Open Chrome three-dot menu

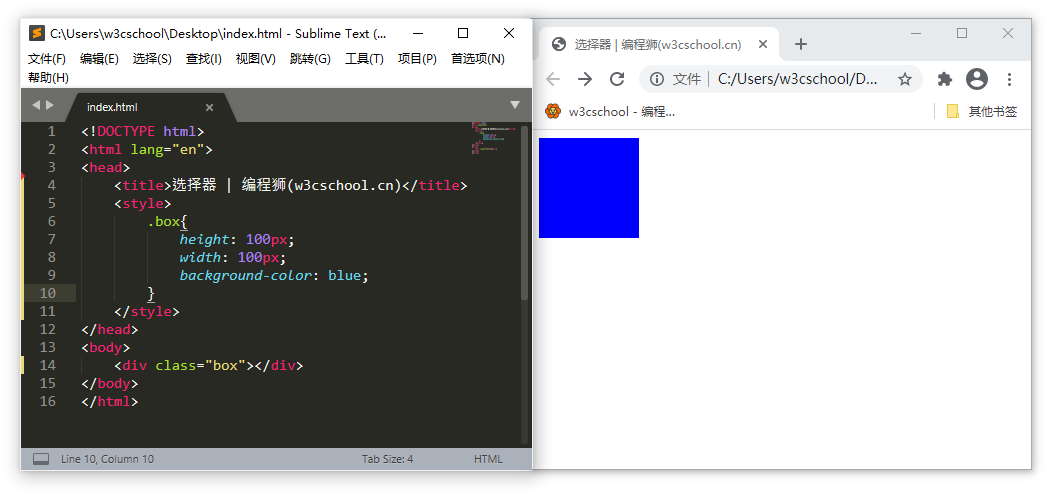click(1009, 79)
